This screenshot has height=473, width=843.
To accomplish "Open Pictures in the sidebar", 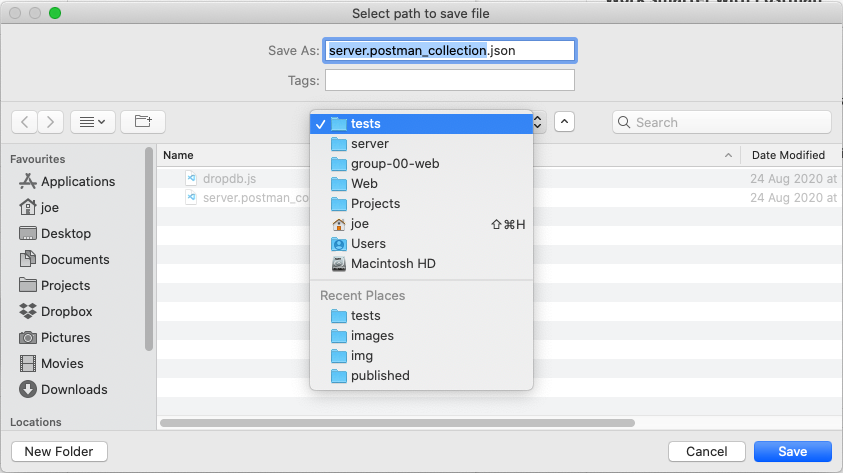I will click(54, 338).
